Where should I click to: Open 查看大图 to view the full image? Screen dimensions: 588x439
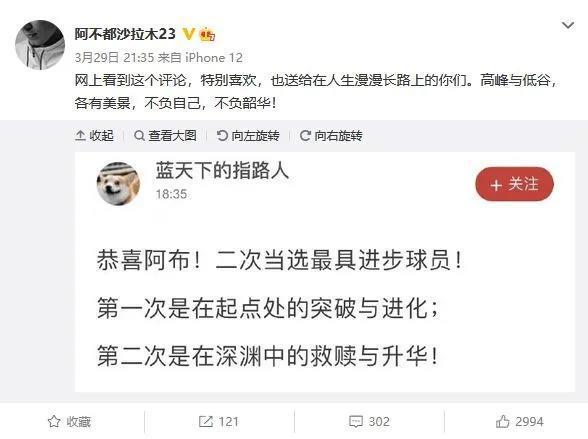(165, 135)
